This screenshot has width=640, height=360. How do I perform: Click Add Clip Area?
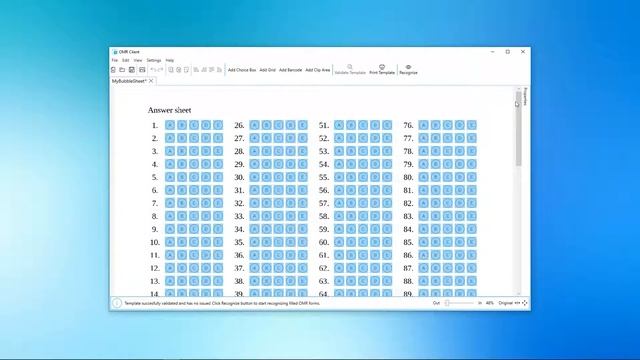pyautogui.click(x=318, y=70)
